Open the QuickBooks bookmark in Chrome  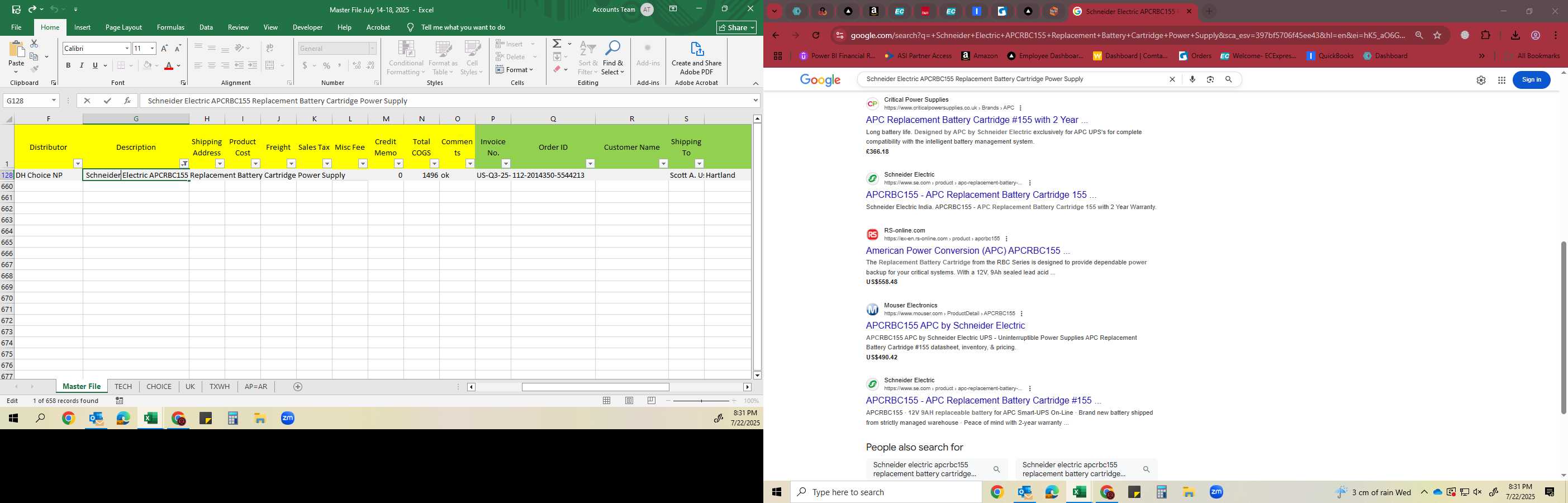pos(1330,56)
